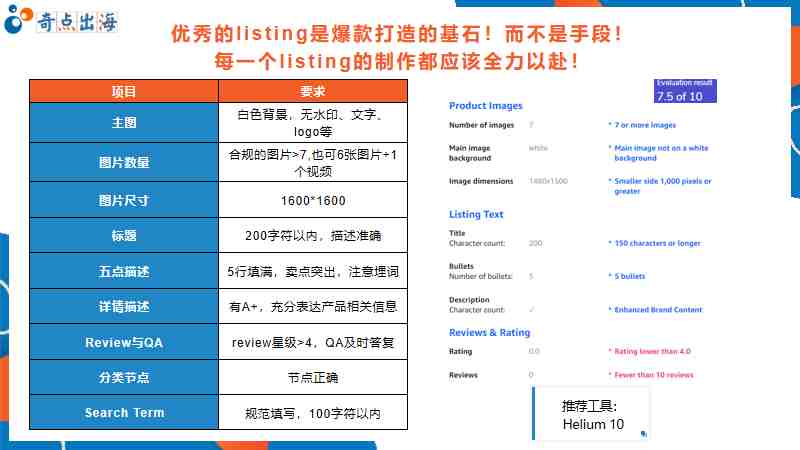
Task: Click 'Fewer than 10 reviews' warning
Action: pyautogui.click(x=654, y=375)
